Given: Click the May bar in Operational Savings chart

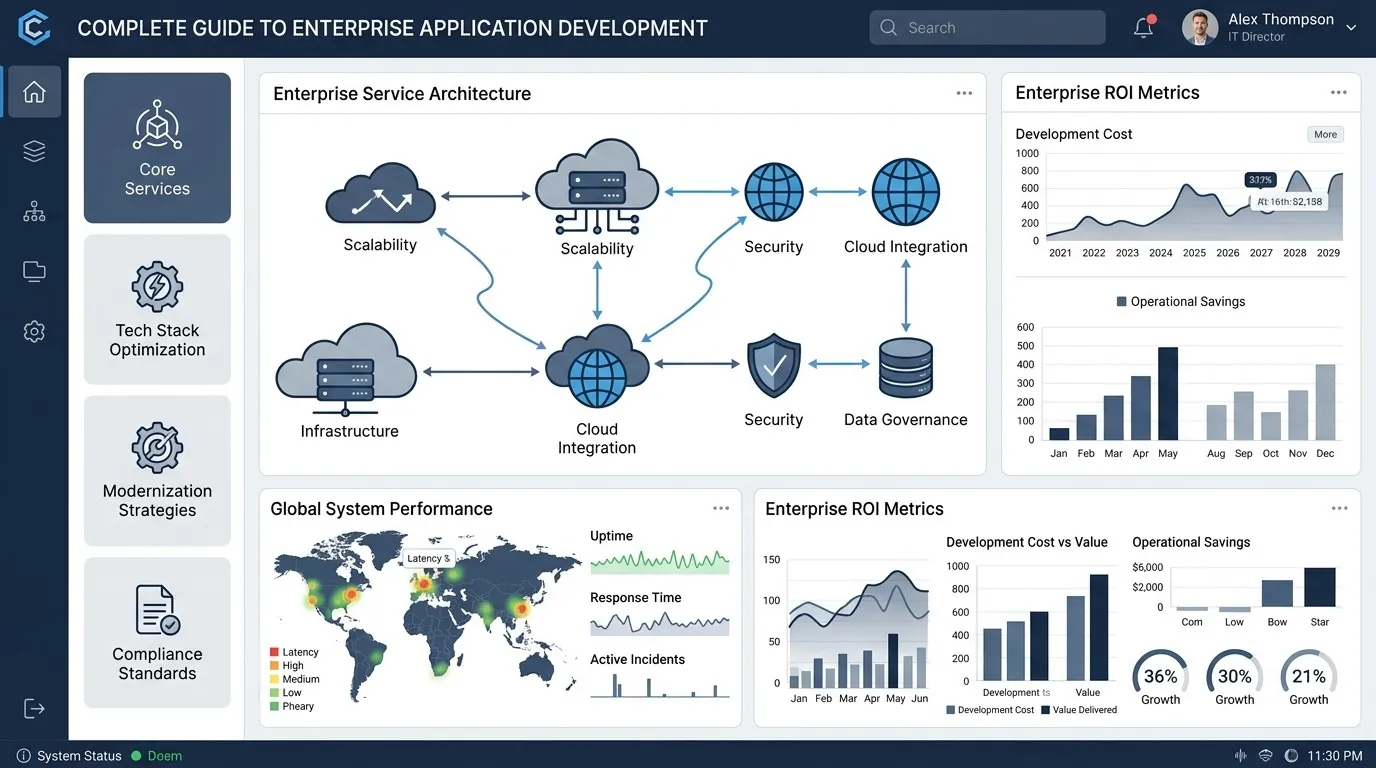Looking at the screenshot, I should (x=1168, y=394).
